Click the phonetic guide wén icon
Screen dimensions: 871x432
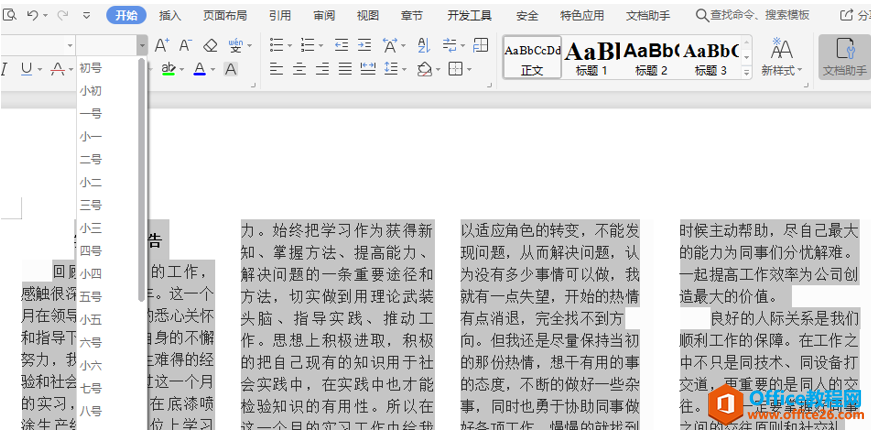point(236,45)
